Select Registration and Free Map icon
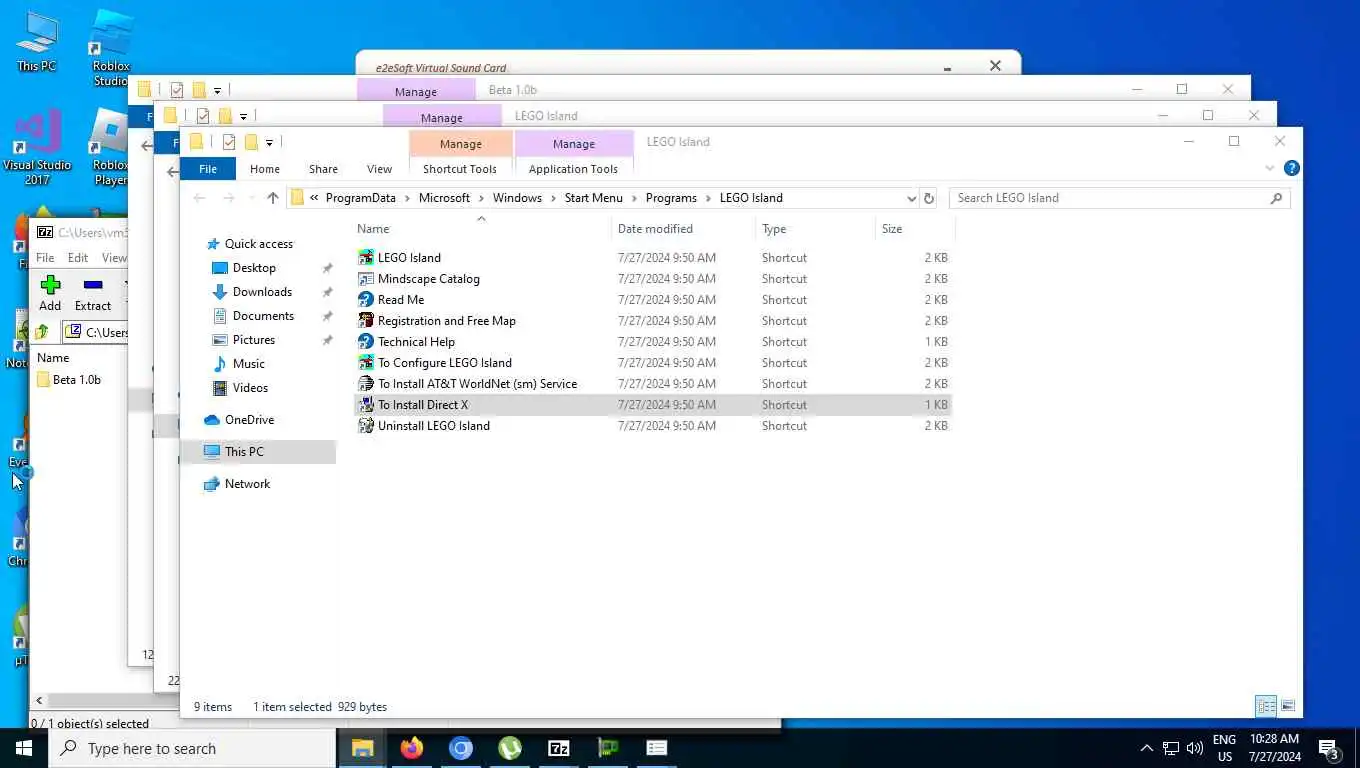Image resolution: width=1360 pixels, height=768 pixels. pos(366,321)
